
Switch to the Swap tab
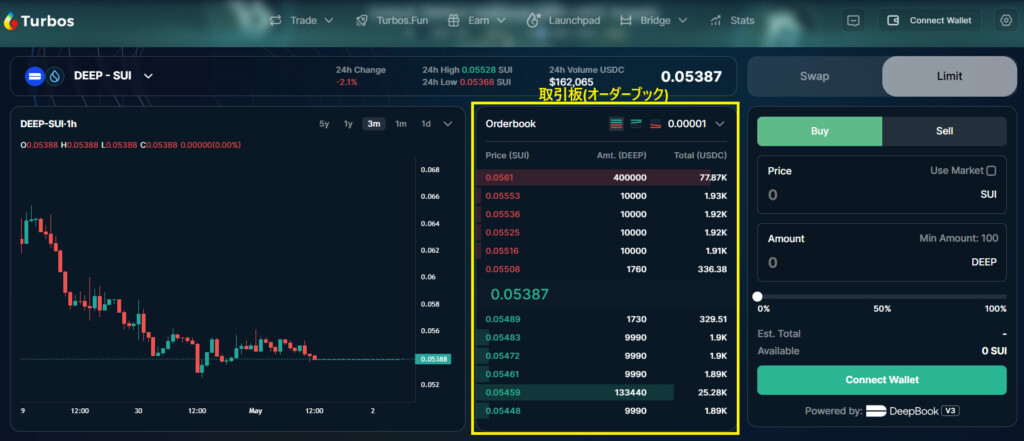tap(814, 76)
